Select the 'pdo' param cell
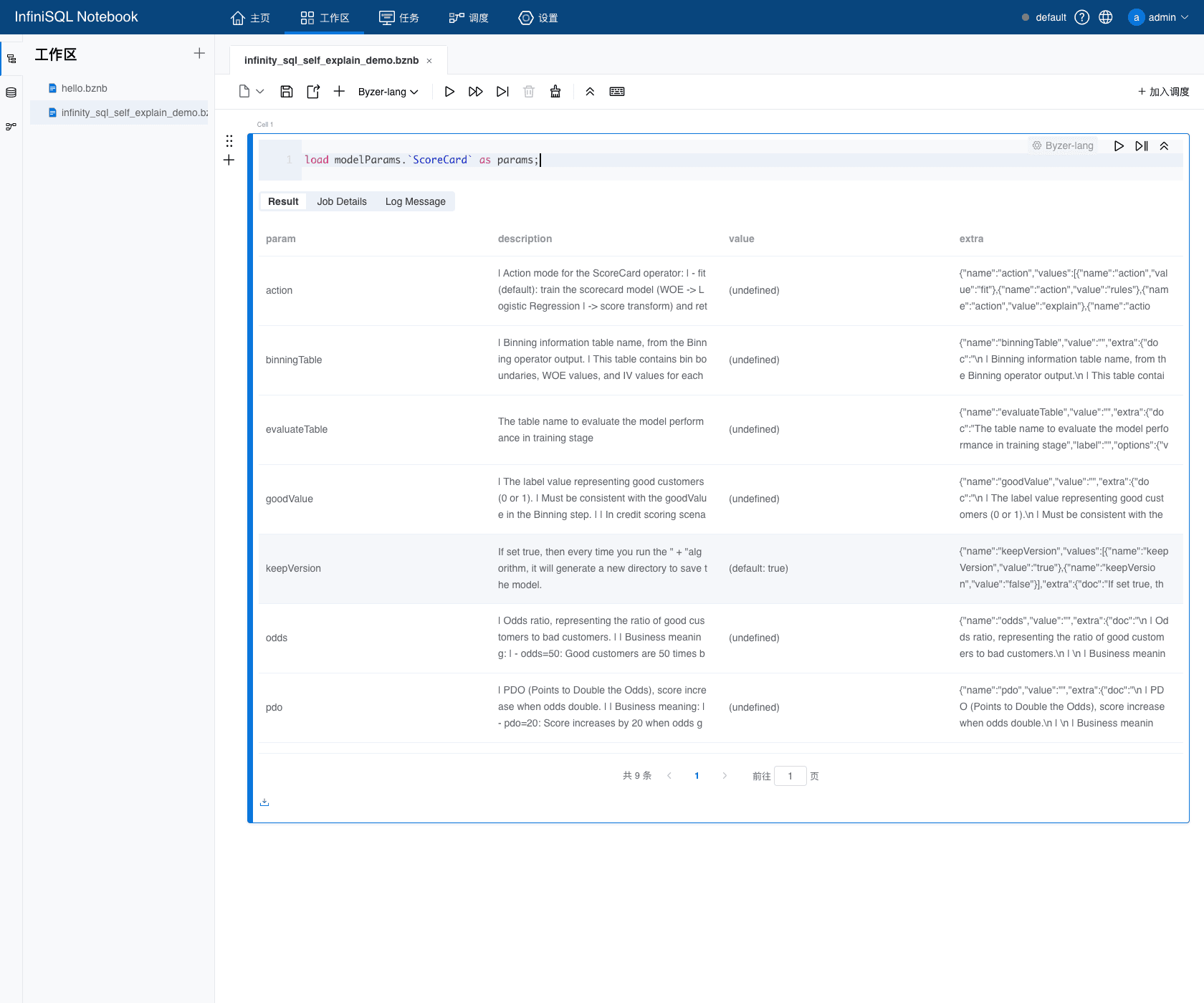This screenshot has height=1003, width=1204. 274,707
